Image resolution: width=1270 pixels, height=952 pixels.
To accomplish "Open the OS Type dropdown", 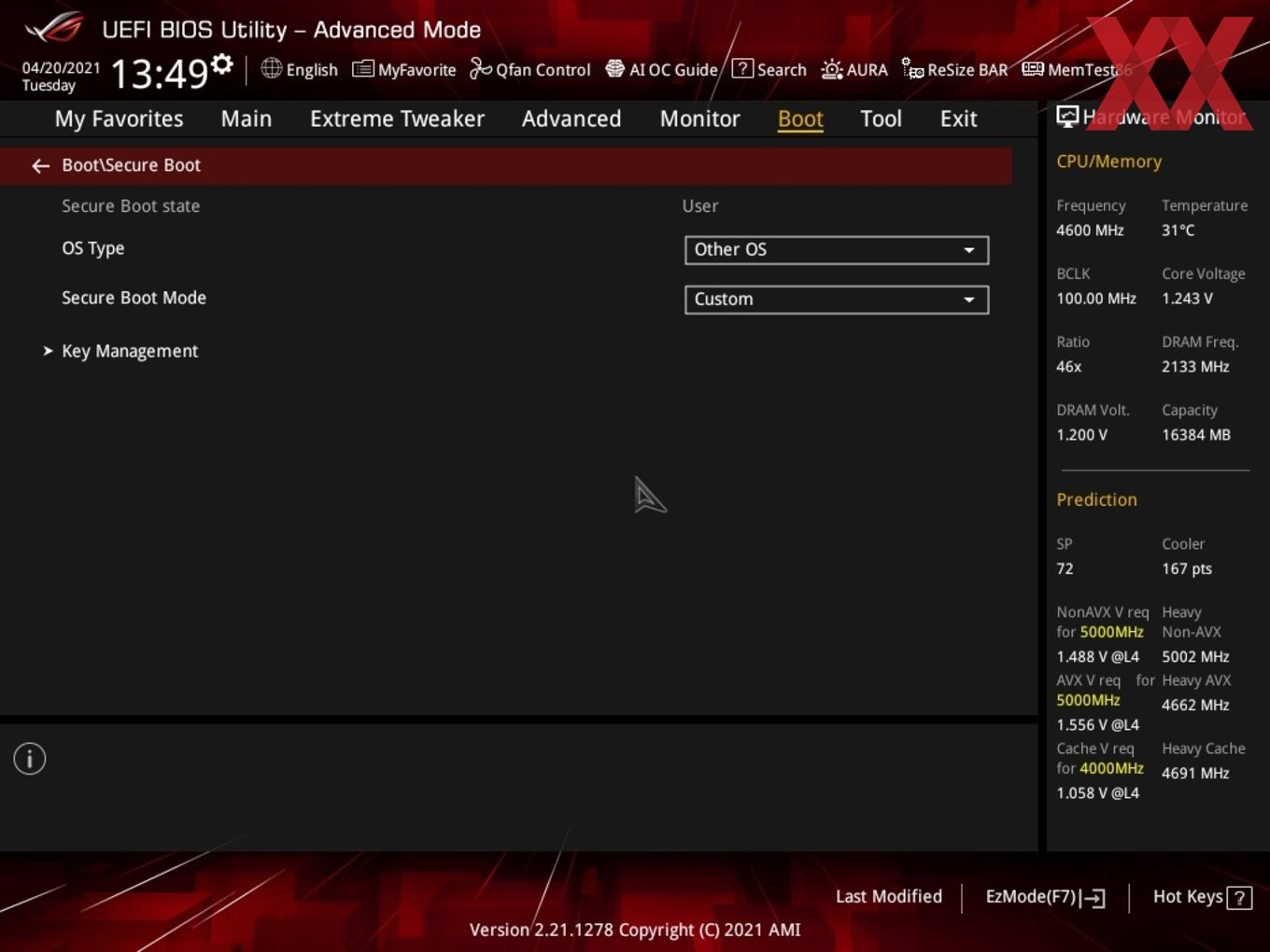I will click(x=837, y=249).
